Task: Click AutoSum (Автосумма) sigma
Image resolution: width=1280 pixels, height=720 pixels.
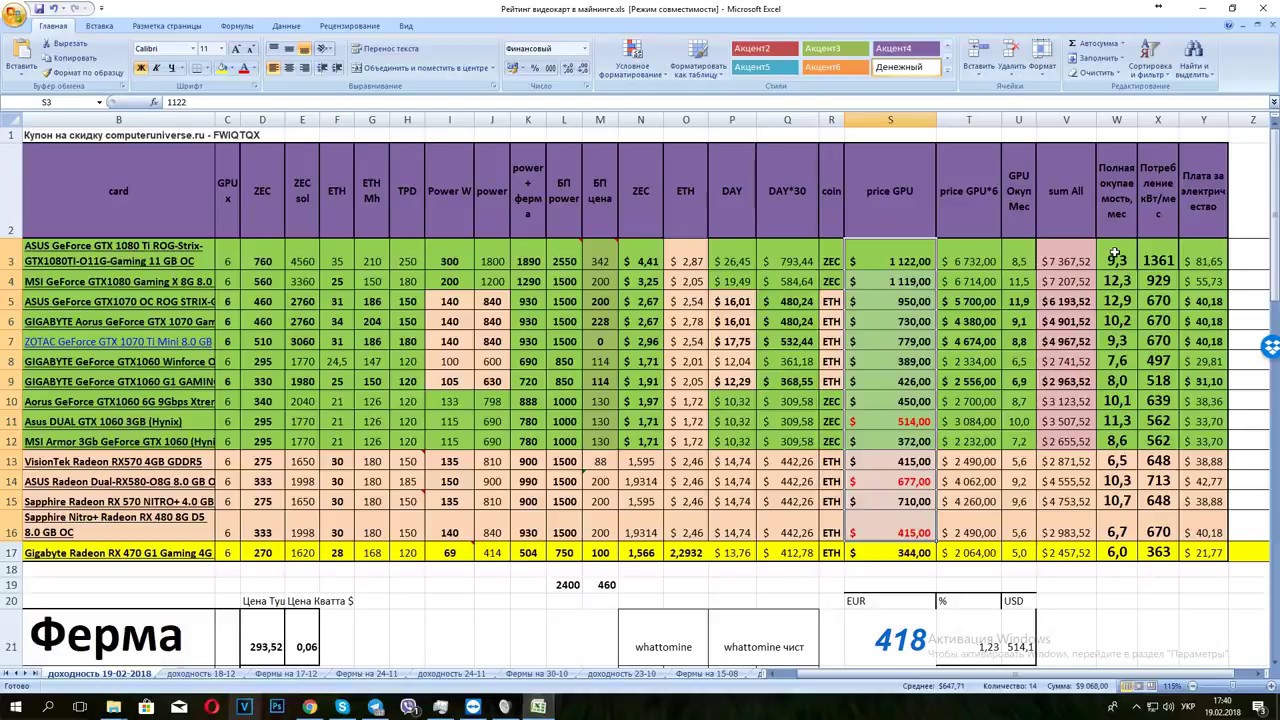Action: [x=1094, y=44]
